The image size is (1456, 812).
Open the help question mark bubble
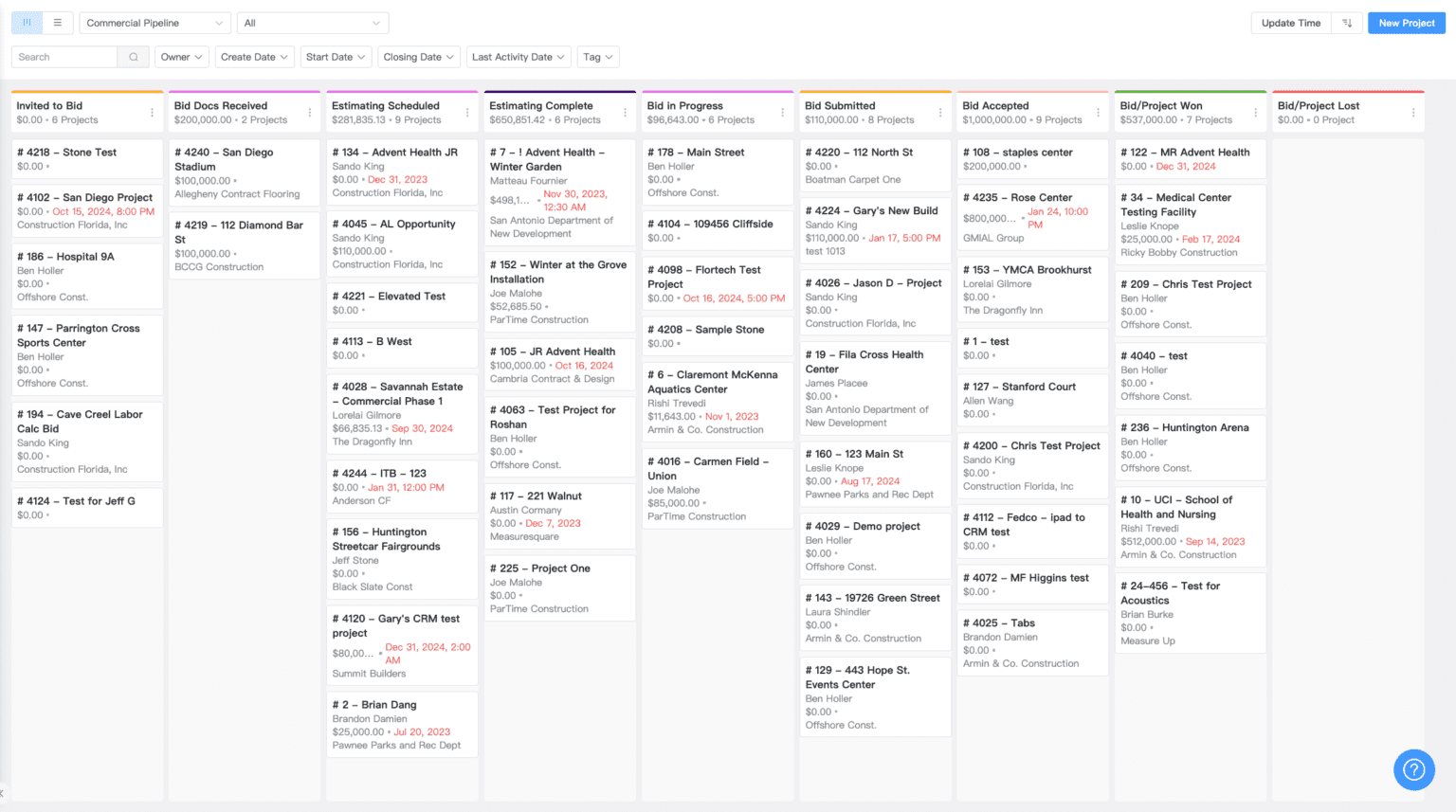coord(1413,769)
